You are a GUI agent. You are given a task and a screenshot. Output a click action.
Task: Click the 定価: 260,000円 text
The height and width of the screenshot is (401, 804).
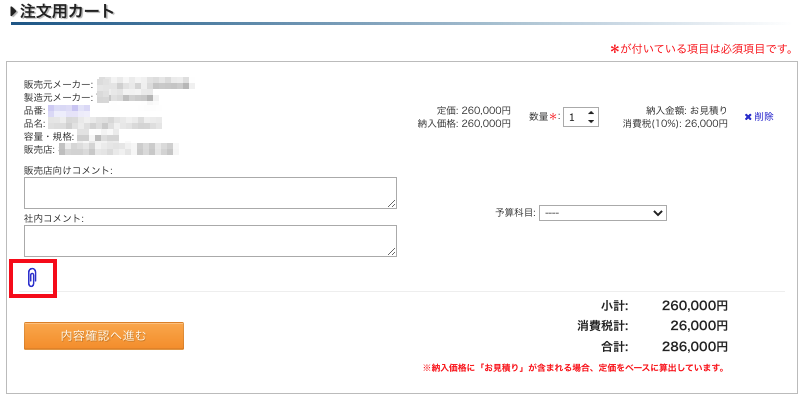tap(474, 110)
